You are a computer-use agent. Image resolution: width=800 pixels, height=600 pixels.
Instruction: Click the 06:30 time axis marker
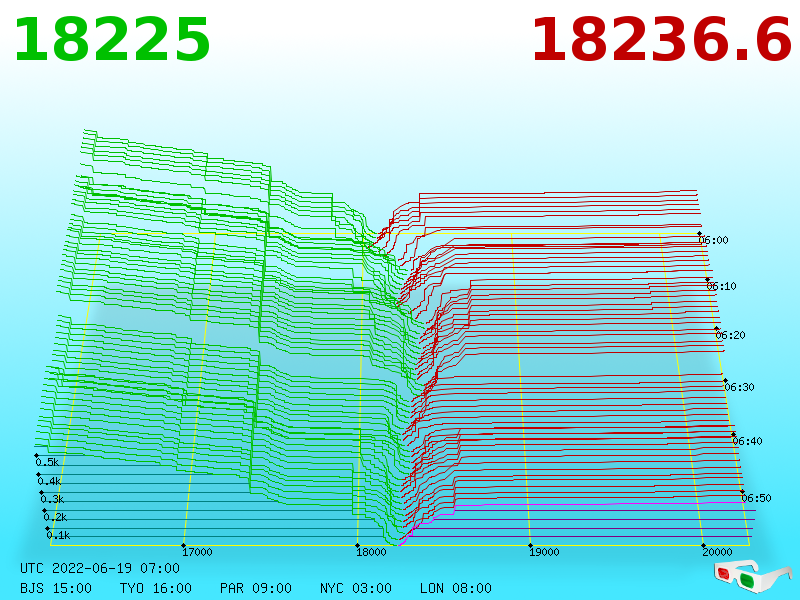739,387
